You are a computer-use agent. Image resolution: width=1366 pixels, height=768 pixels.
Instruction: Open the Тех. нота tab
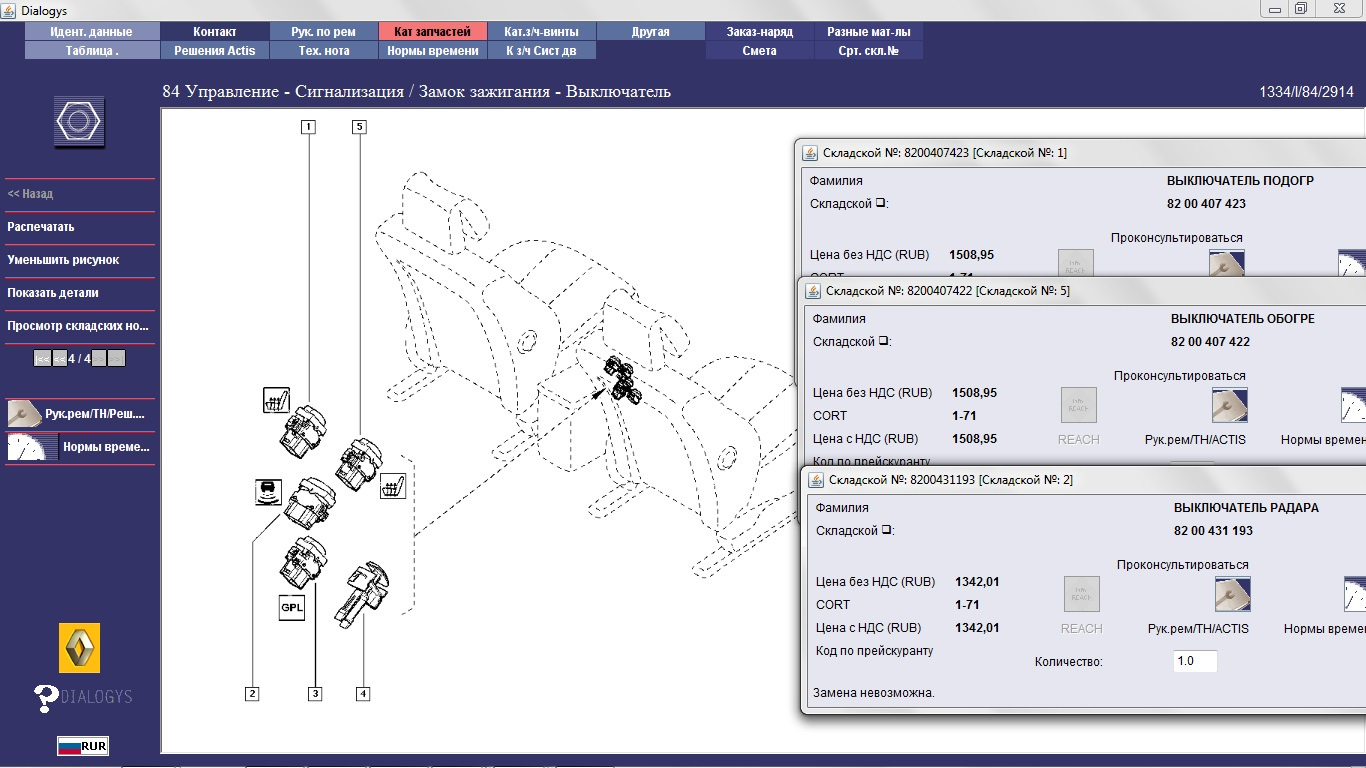pyautogui.click(x=324, y=51)
